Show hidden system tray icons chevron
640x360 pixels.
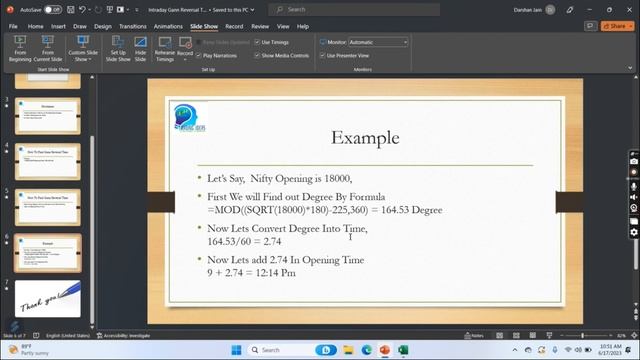tap(515, 350)
